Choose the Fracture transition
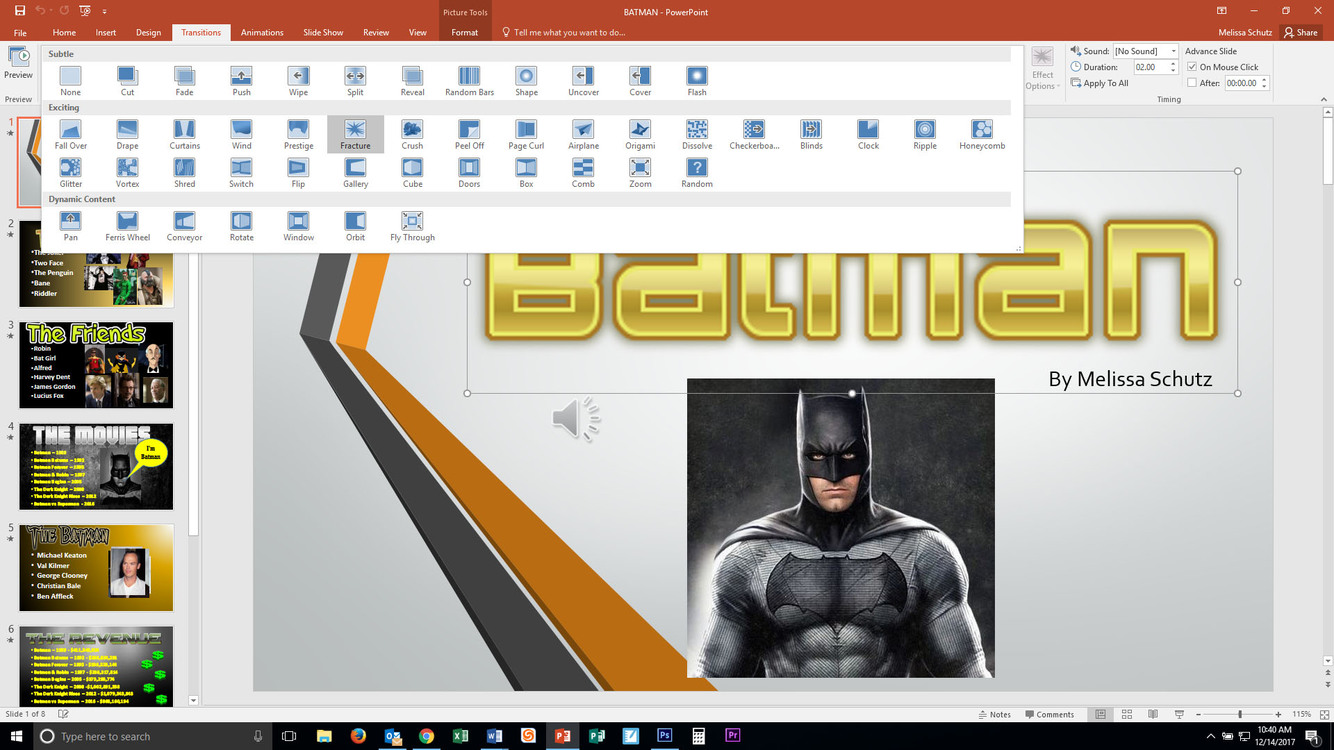Screen dimensions: 1334x750 point(355,134)
